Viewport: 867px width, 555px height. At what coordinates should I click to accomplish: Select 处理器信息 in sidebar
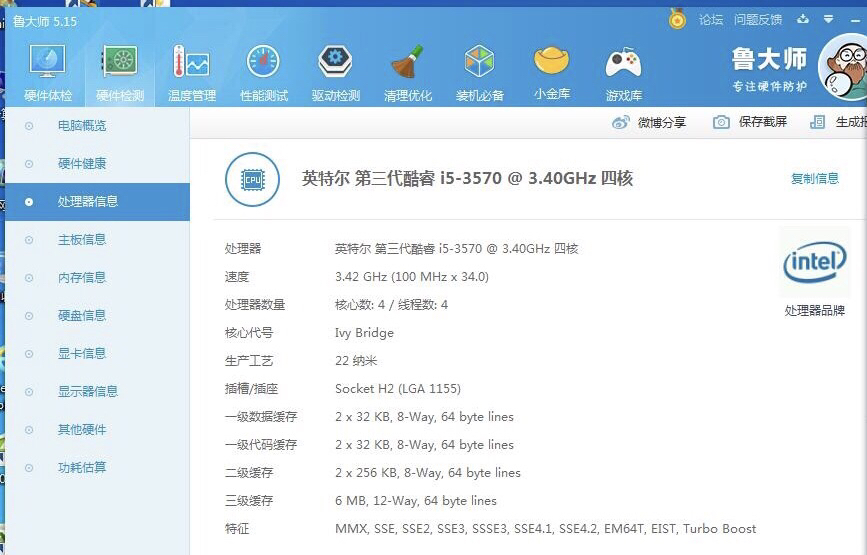point(97,202)
